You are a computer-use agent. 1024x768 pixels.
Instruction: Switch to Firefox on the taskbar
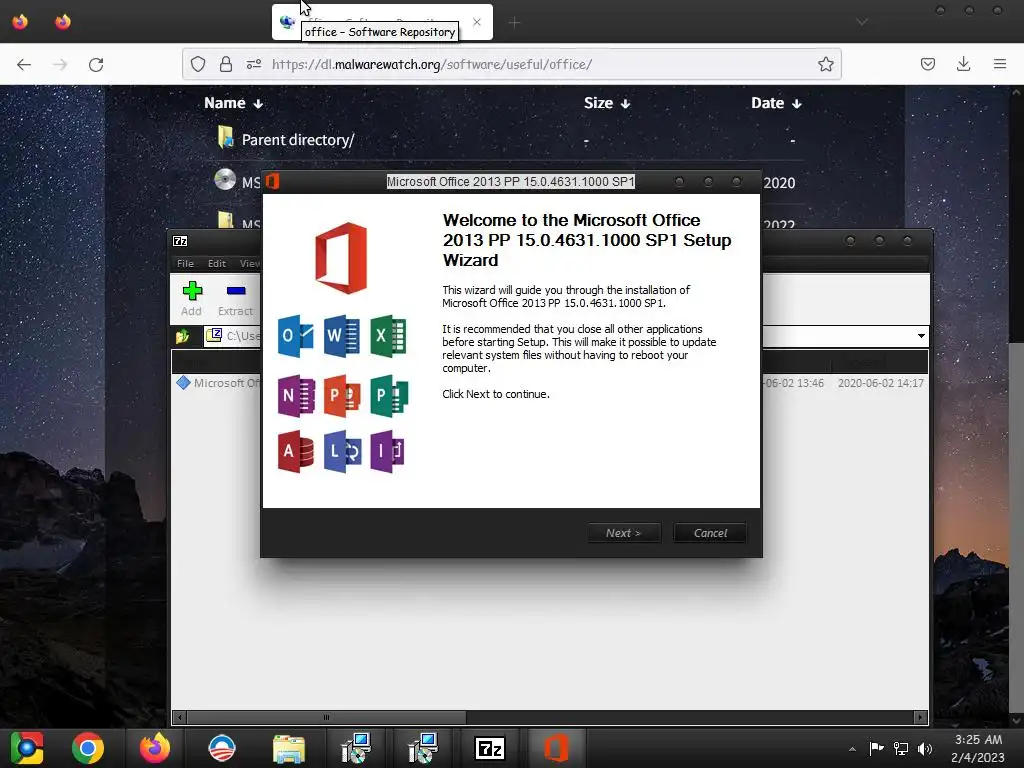[155, 748]
